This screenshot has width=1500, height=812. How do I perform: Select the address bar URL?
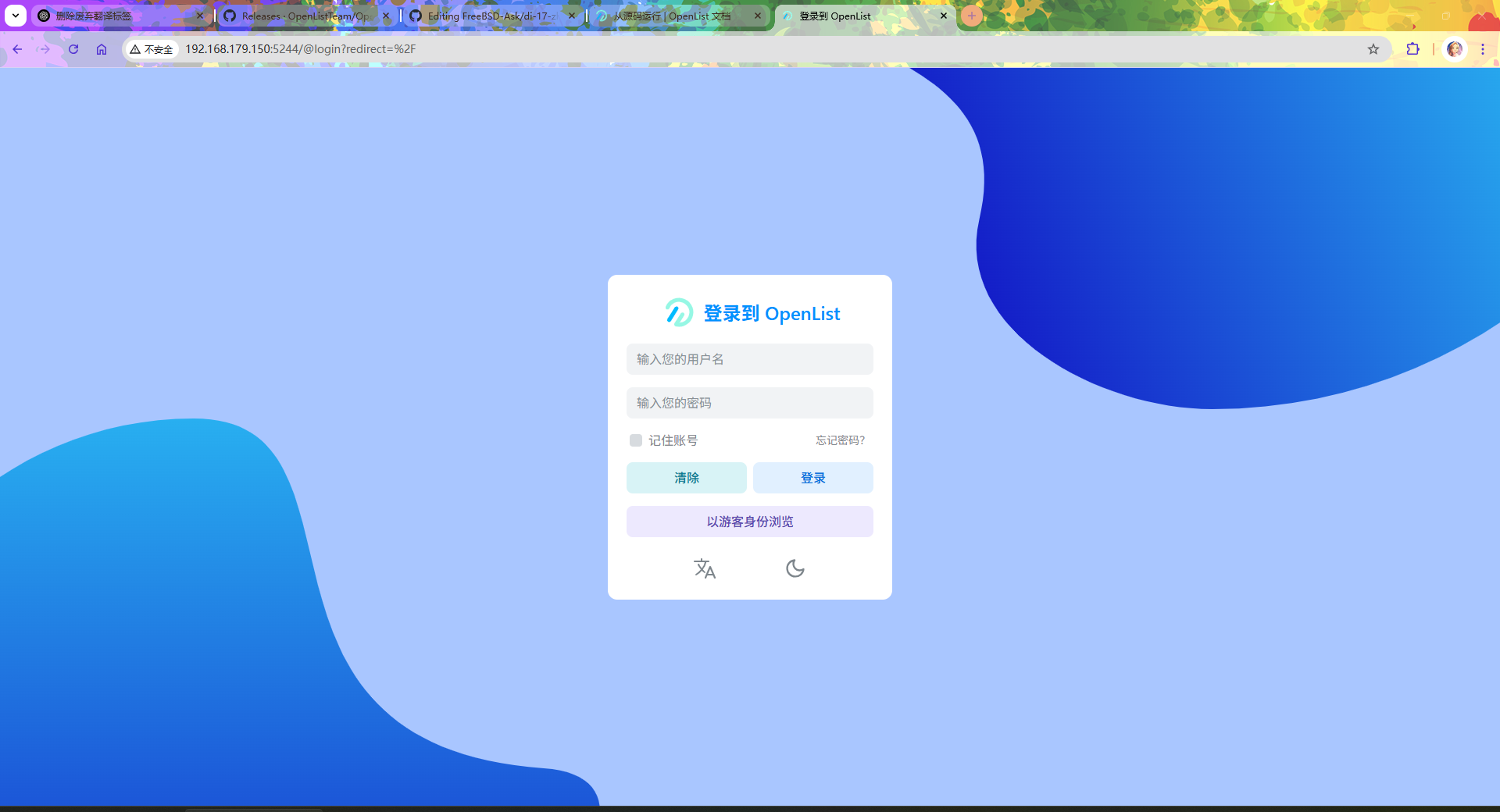click(x=301, y=49)
